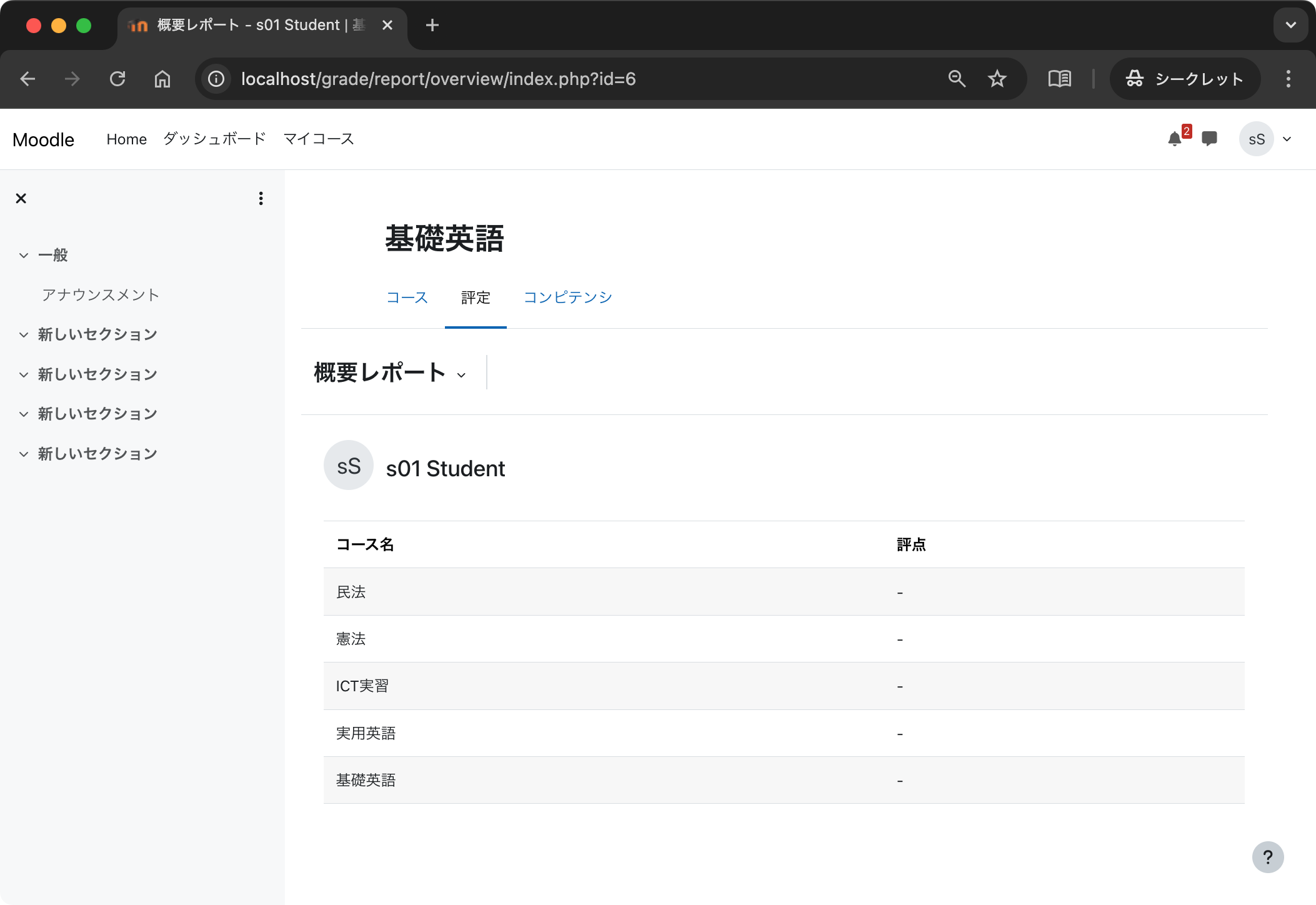Click the page info icon in address bar

(215, 79)
